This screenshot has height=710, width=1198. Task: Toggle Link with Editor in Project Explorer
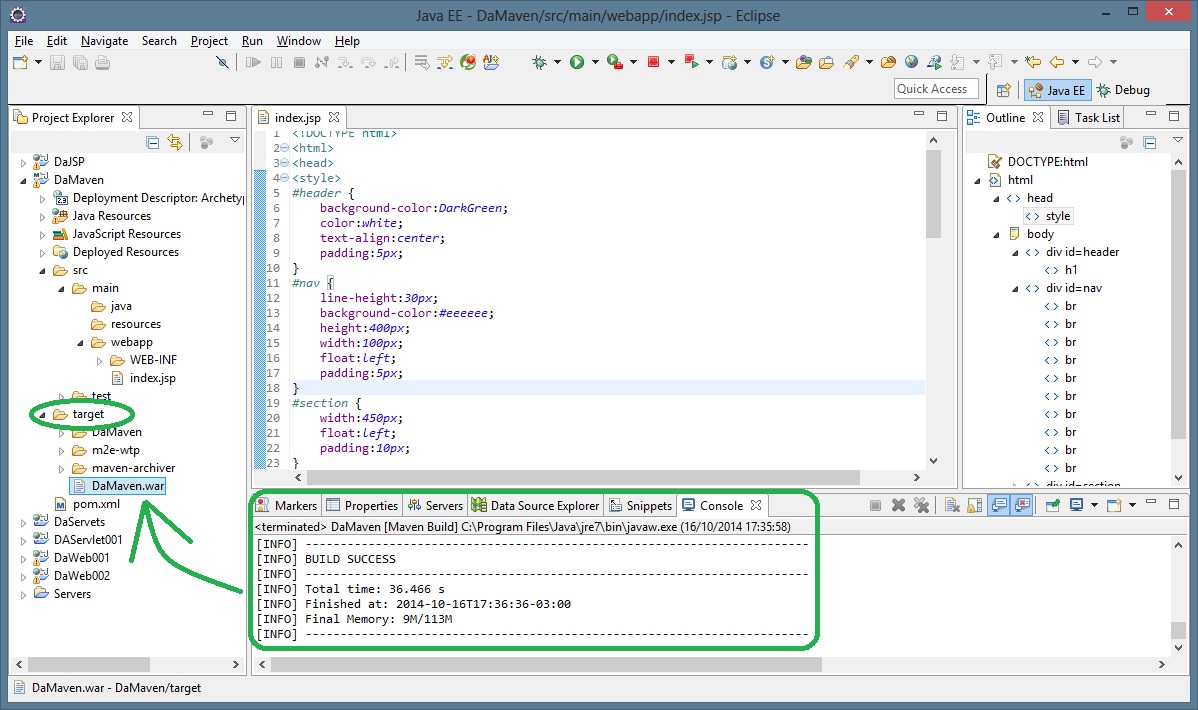(x=175, y=143)
